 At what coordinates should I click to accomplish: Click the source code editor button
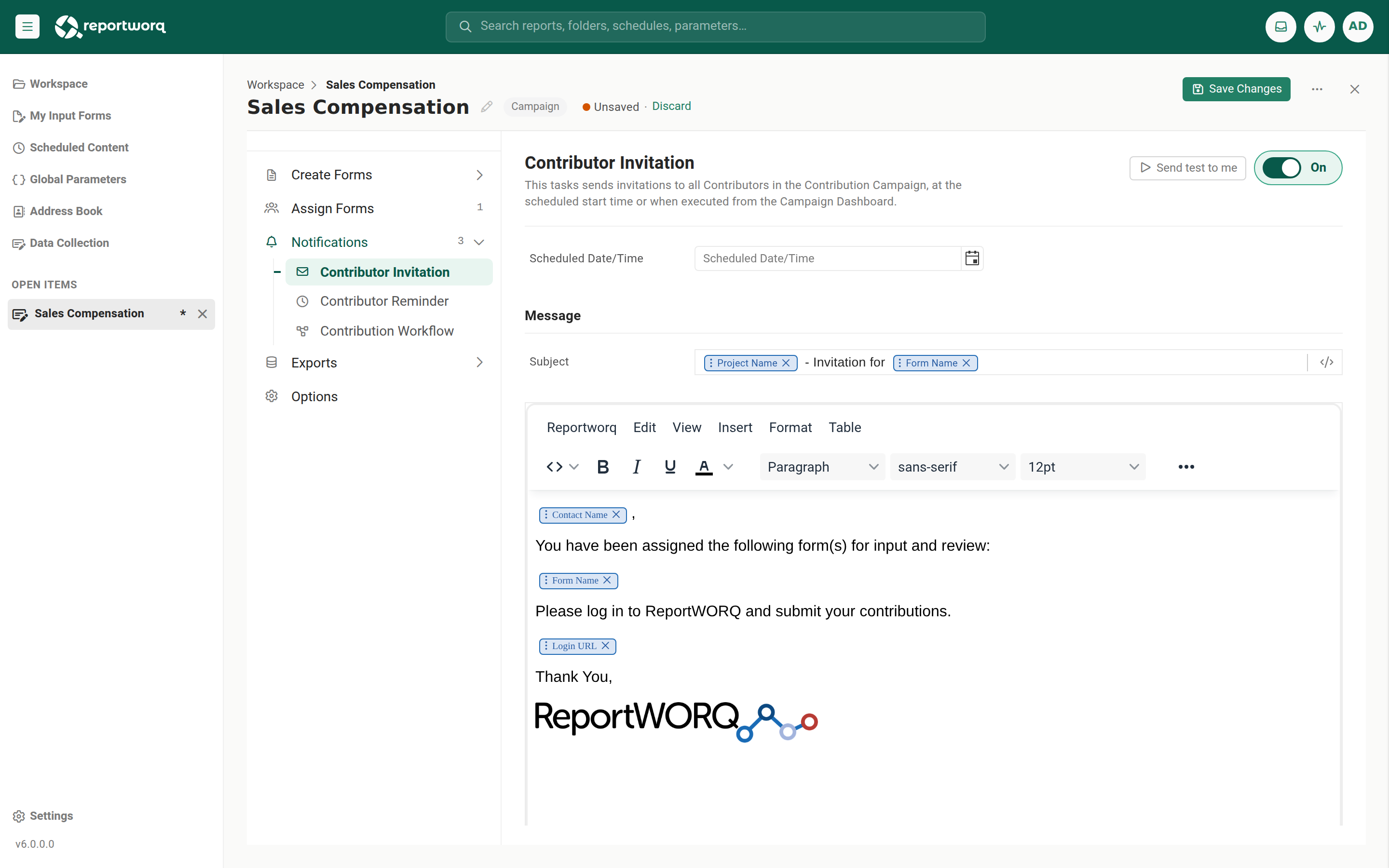tap(555, 467)
